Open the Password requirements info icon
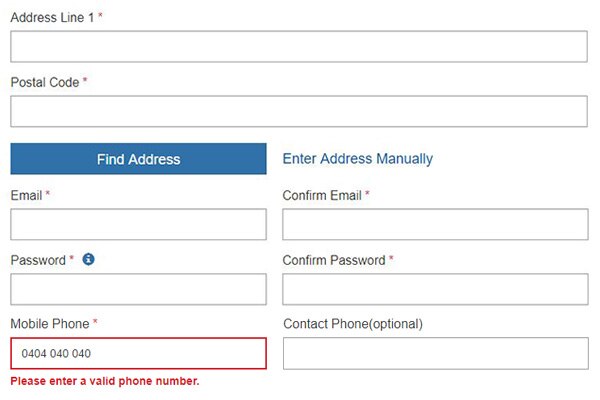This screenshot has width=600, height=400. 88,260
